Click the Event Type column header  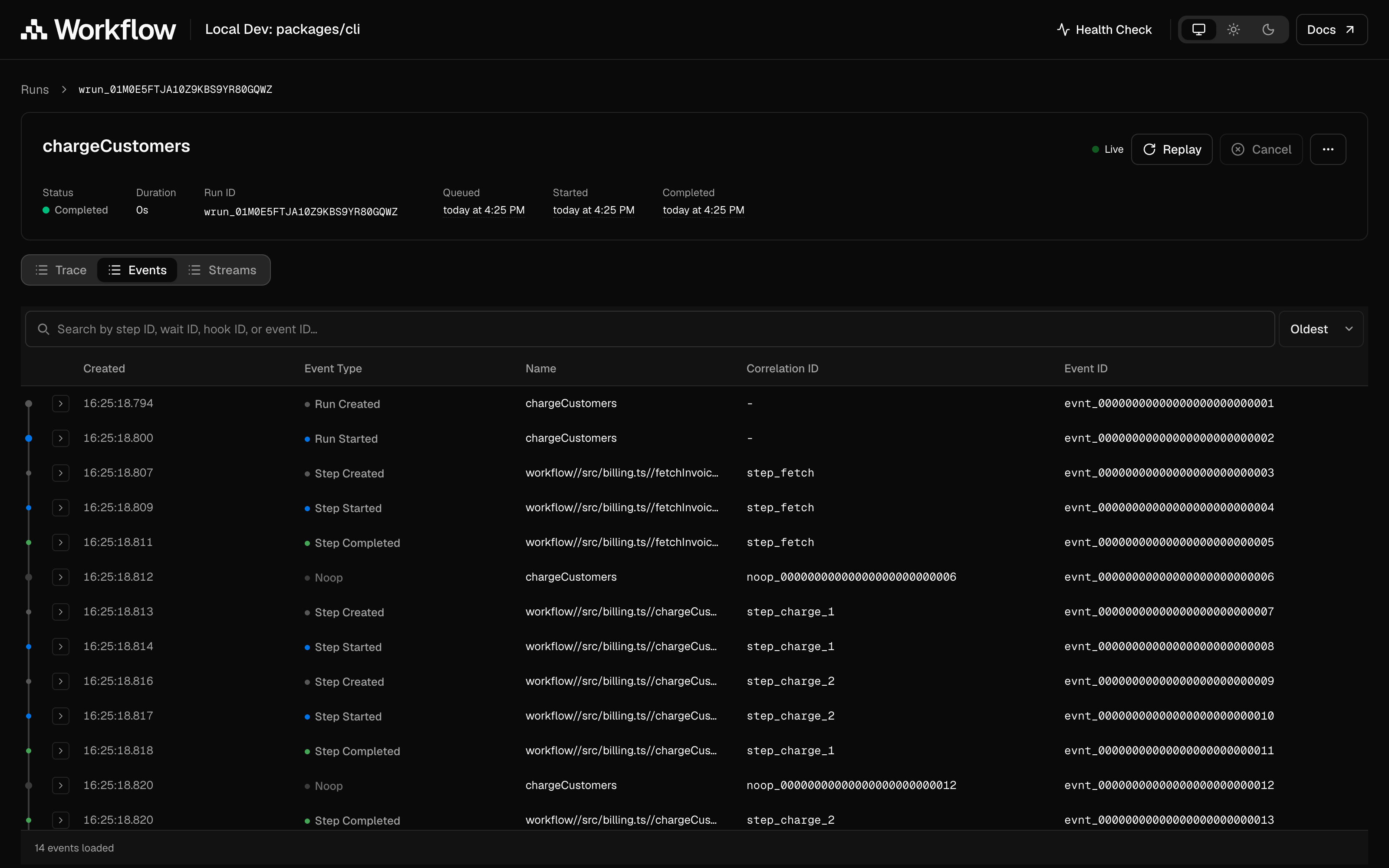click(x=333, y=368)
